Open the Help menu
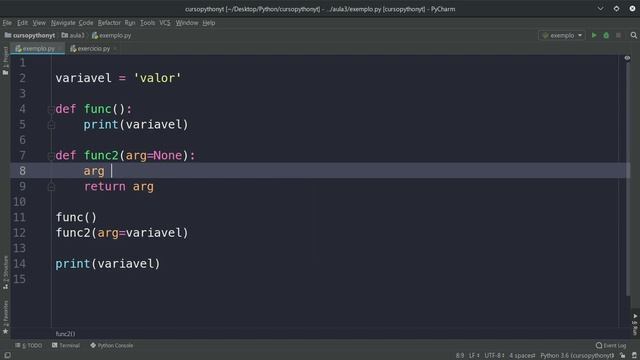The image size is (640, 360). click(x=209, y=23)
